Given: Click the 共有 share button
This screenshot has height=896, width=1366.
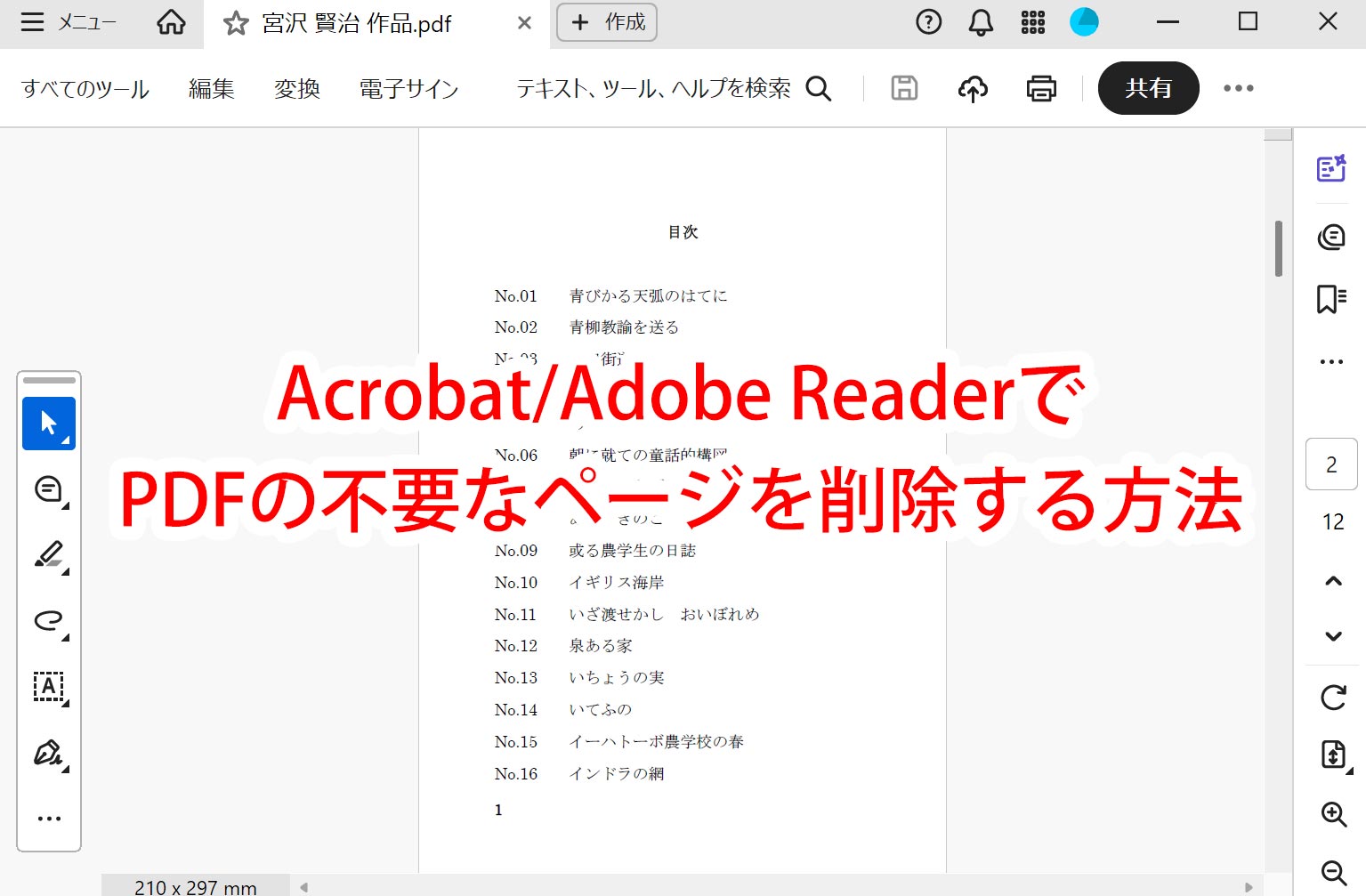Looking at the screenshot, I should [1148, 88].
